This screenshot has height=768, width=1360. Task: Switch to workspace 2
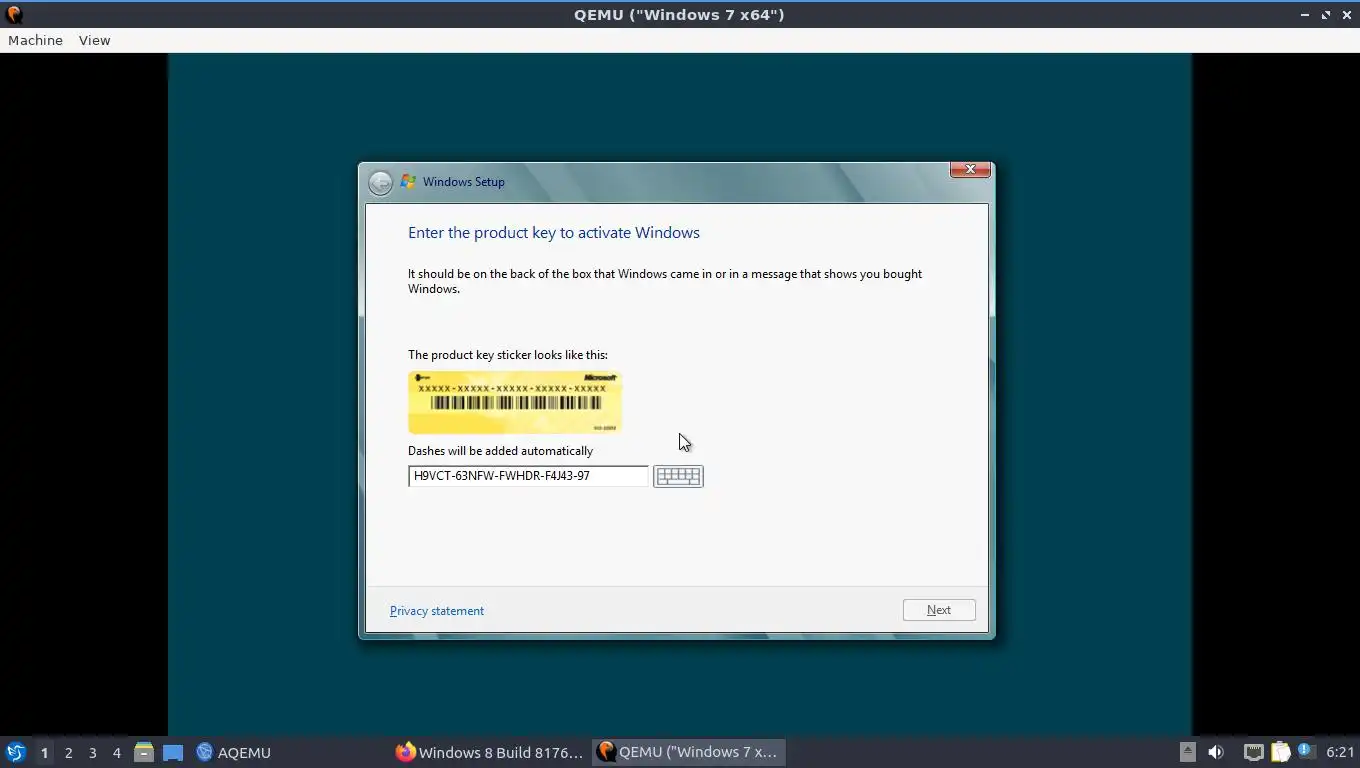point(68,753)
